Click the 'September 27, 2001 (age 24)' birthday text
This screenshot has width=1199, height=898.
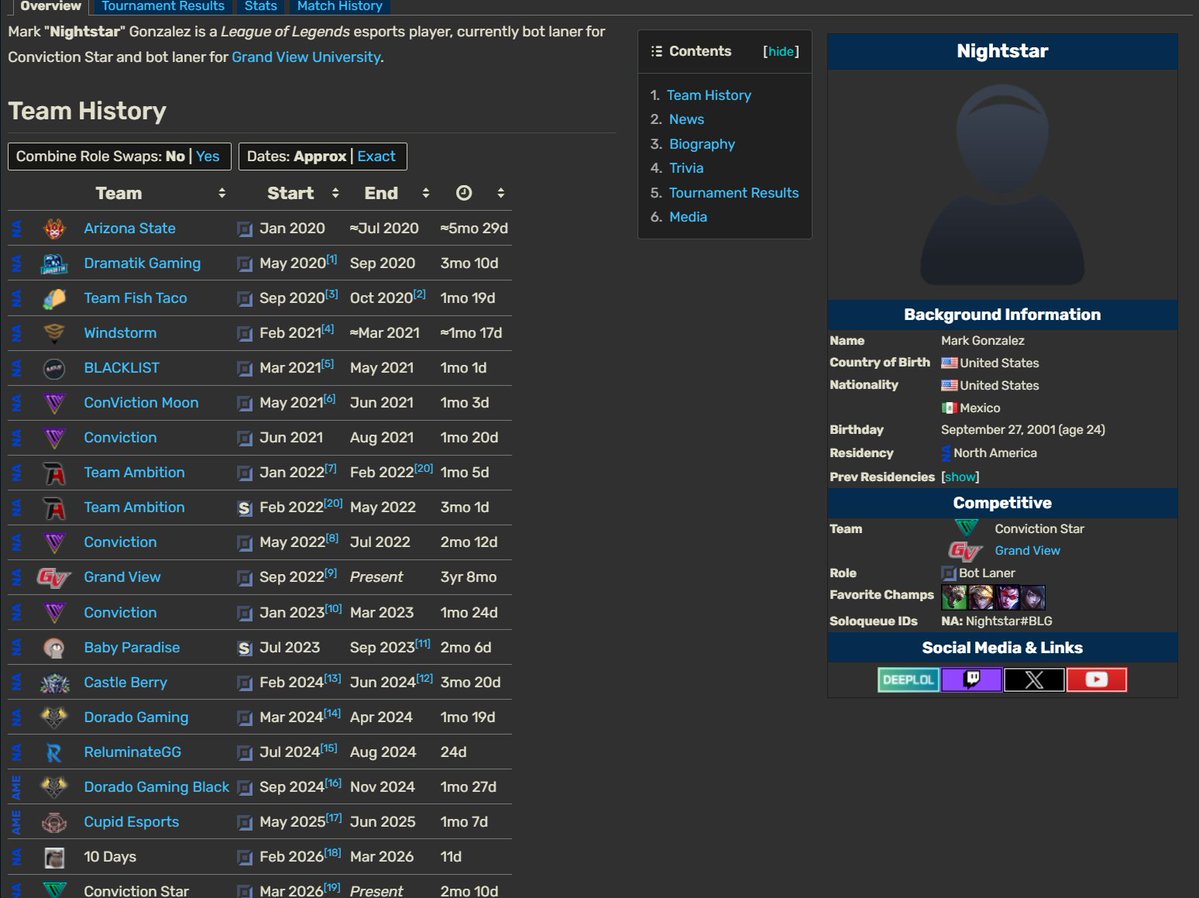tap(1023, 430)
